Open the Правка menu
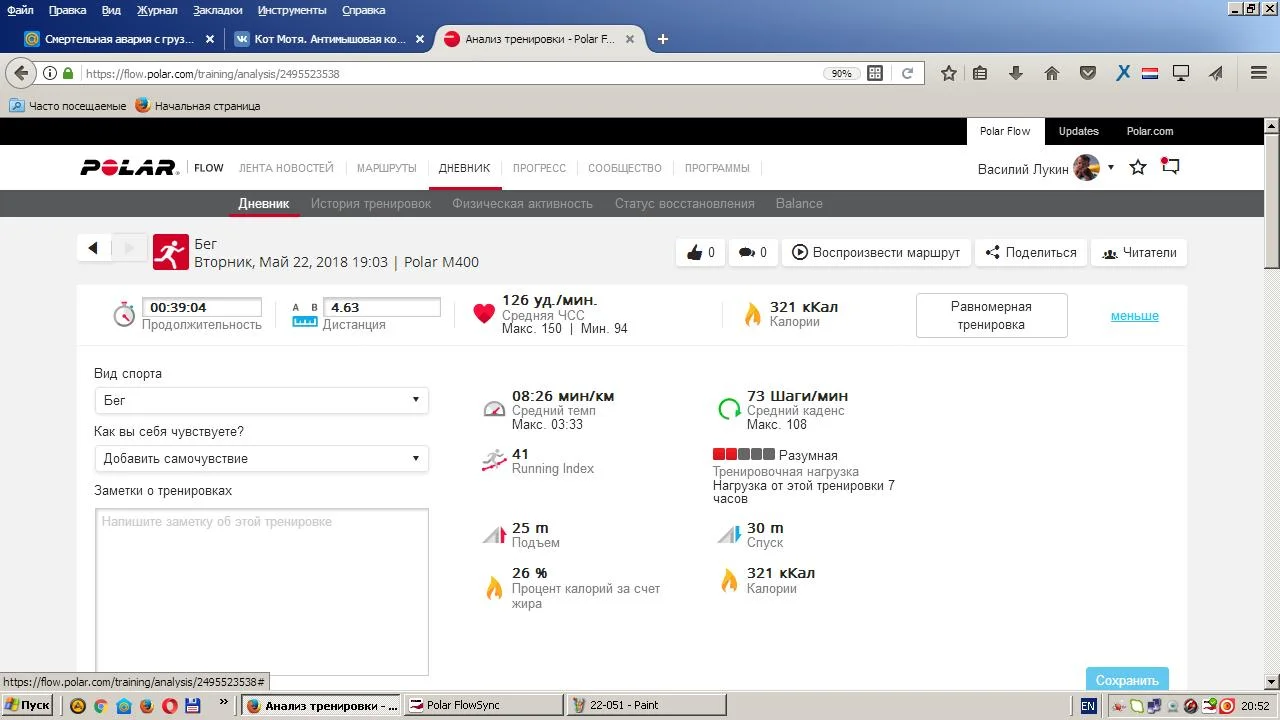 (x=67, y=10)
